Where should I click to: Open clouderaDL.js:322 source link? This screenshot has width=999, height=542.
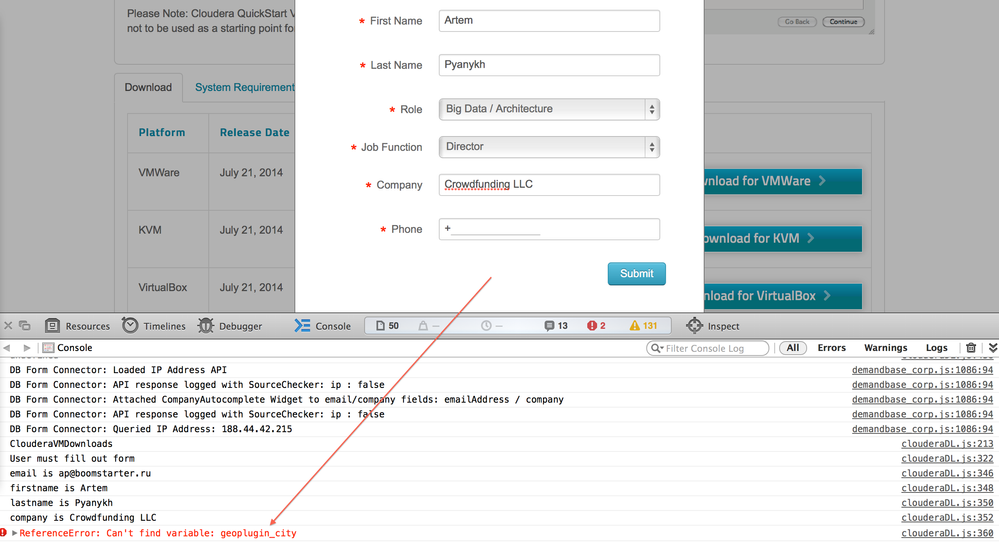947,459
